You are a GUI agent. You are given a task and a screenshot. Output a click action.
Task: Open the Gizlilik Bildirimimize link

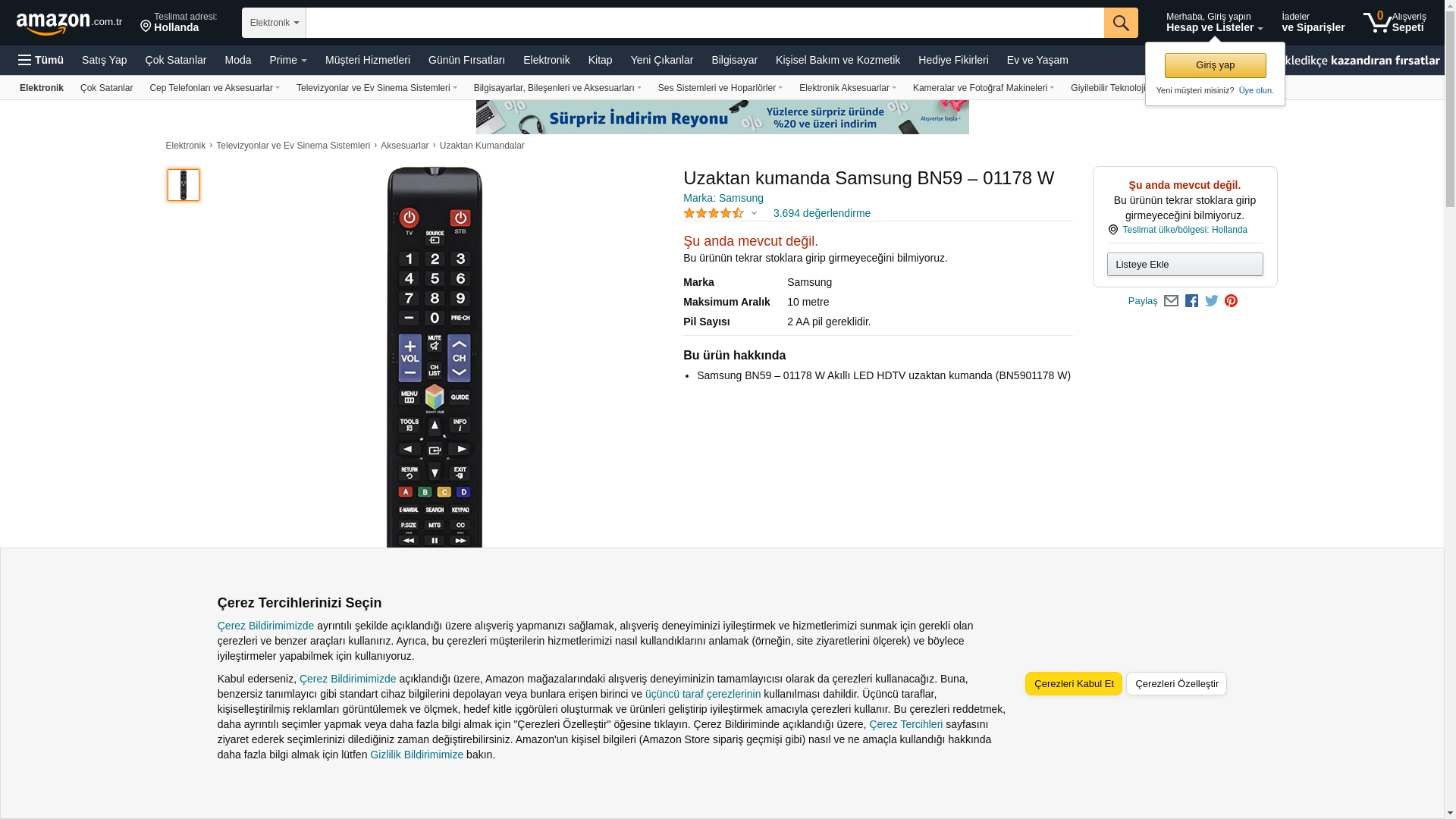[416, 755]
